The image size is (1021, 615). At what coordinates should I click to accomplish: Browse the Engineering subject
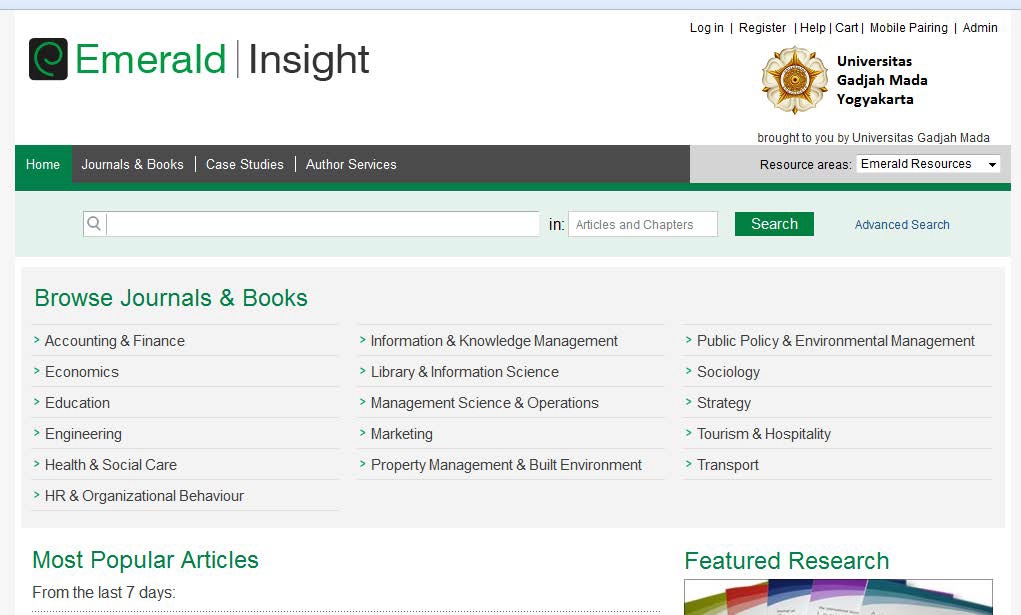tap(83, 434)
